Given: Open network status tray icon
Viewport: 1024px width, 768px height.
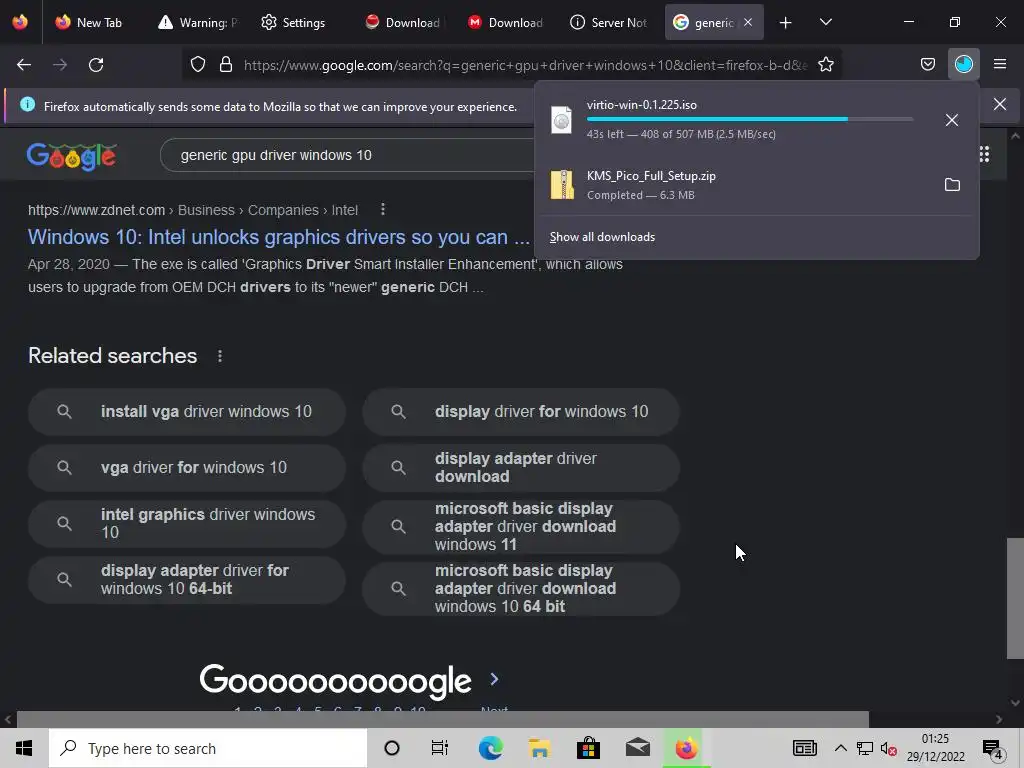Looking at the screenshot, I should (865, 748).
